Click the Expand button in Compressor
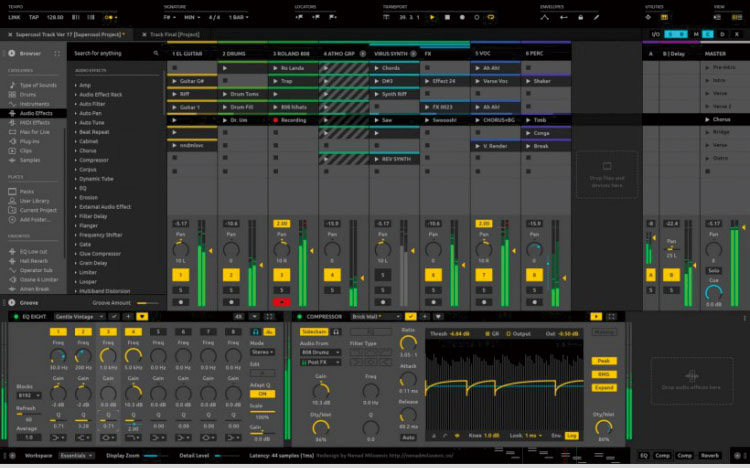 point(604,386)
